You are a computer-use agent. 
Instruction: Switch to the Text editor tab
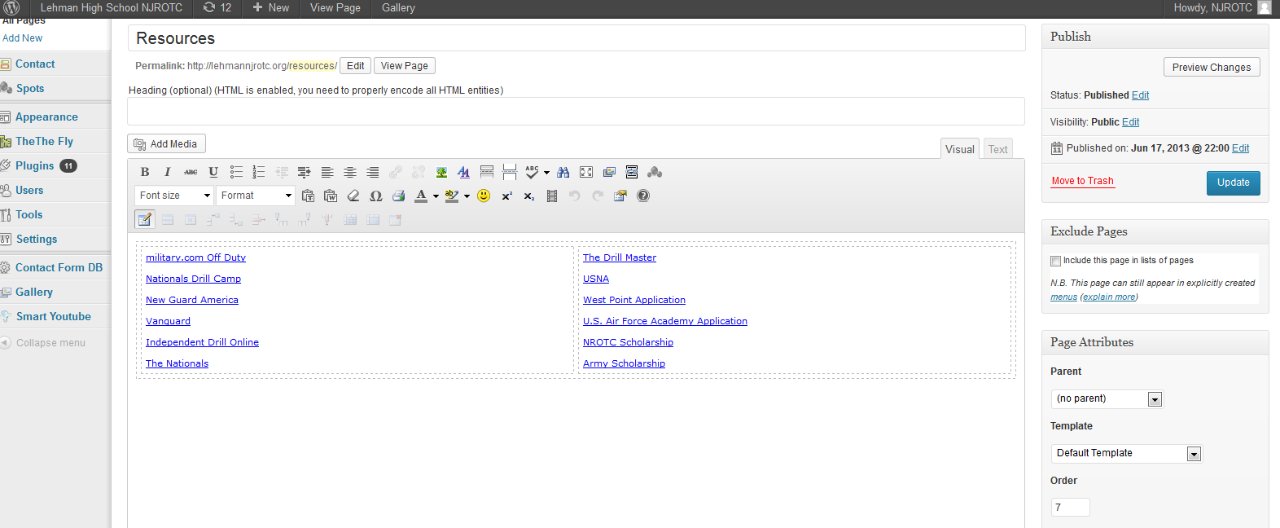[998, 149]
